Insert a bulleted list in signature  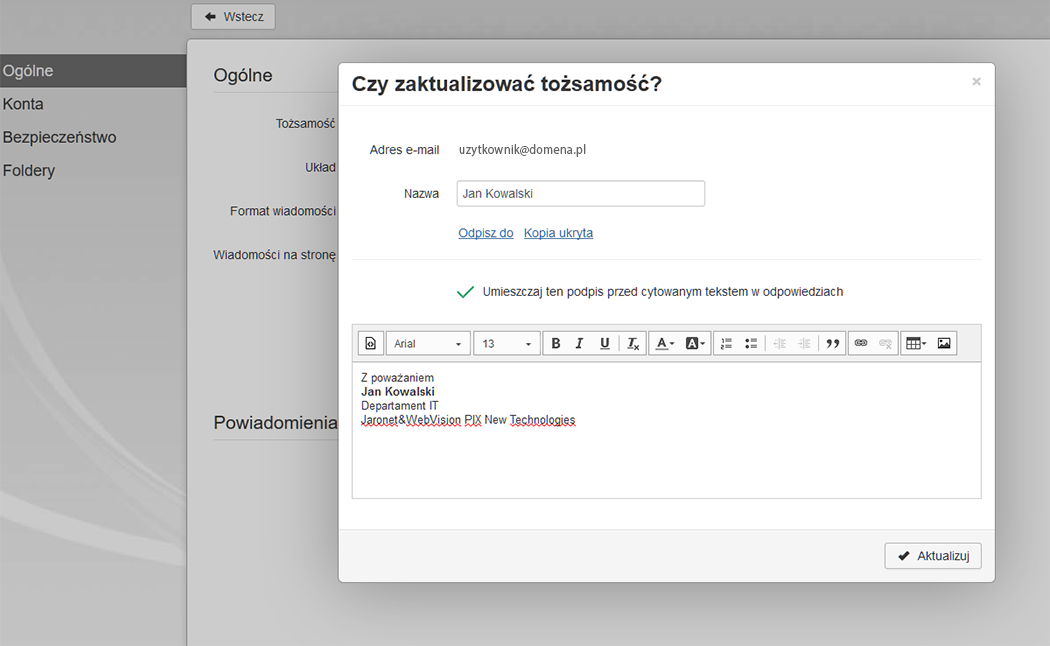pos(751,344)
